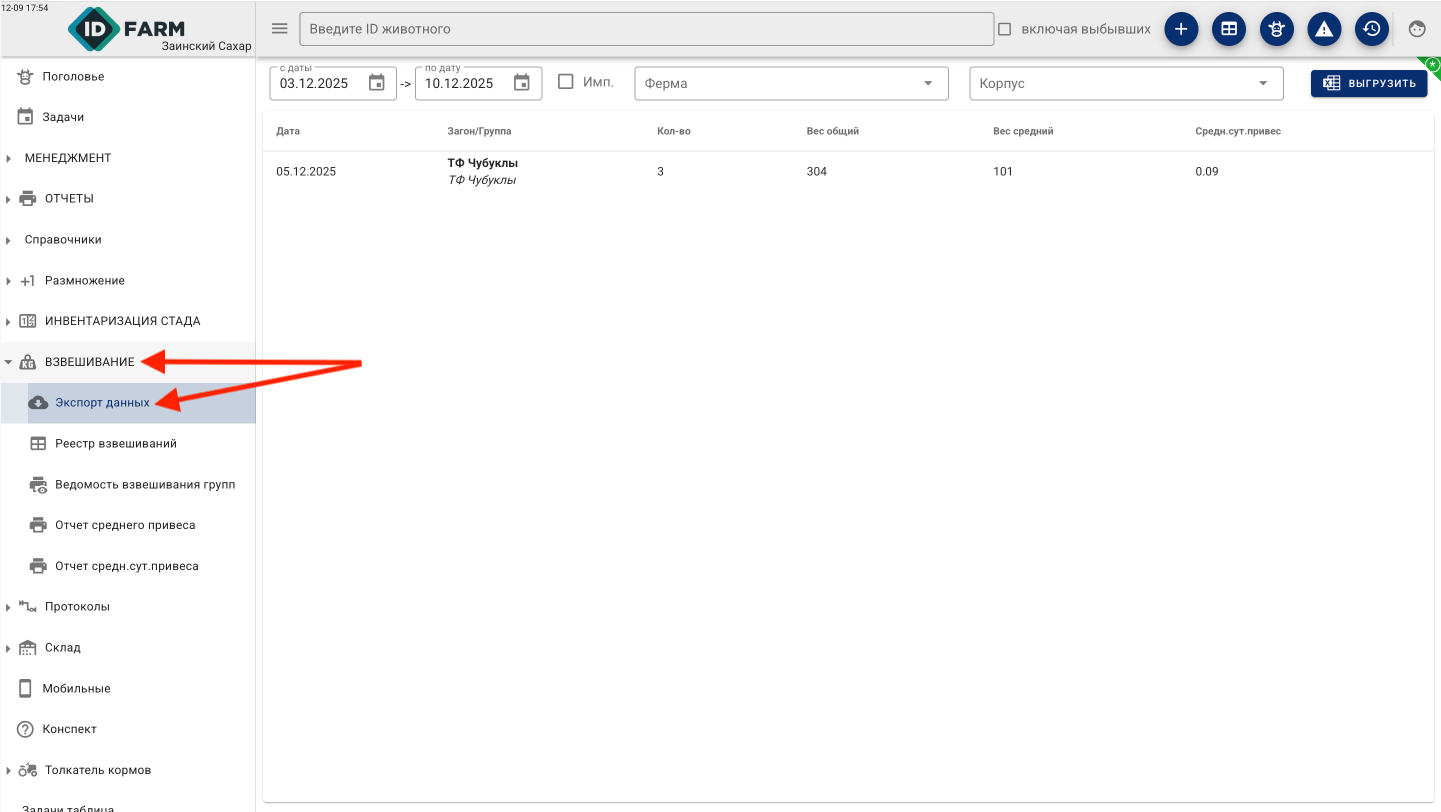Expand the Размножение section
This screenshot has height=812, width=1441.
(128, 281)
